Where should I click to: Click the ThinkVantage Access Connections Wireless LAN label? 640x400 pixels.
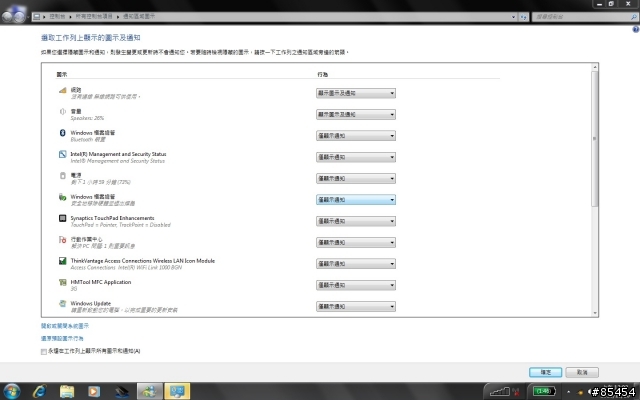142,260
